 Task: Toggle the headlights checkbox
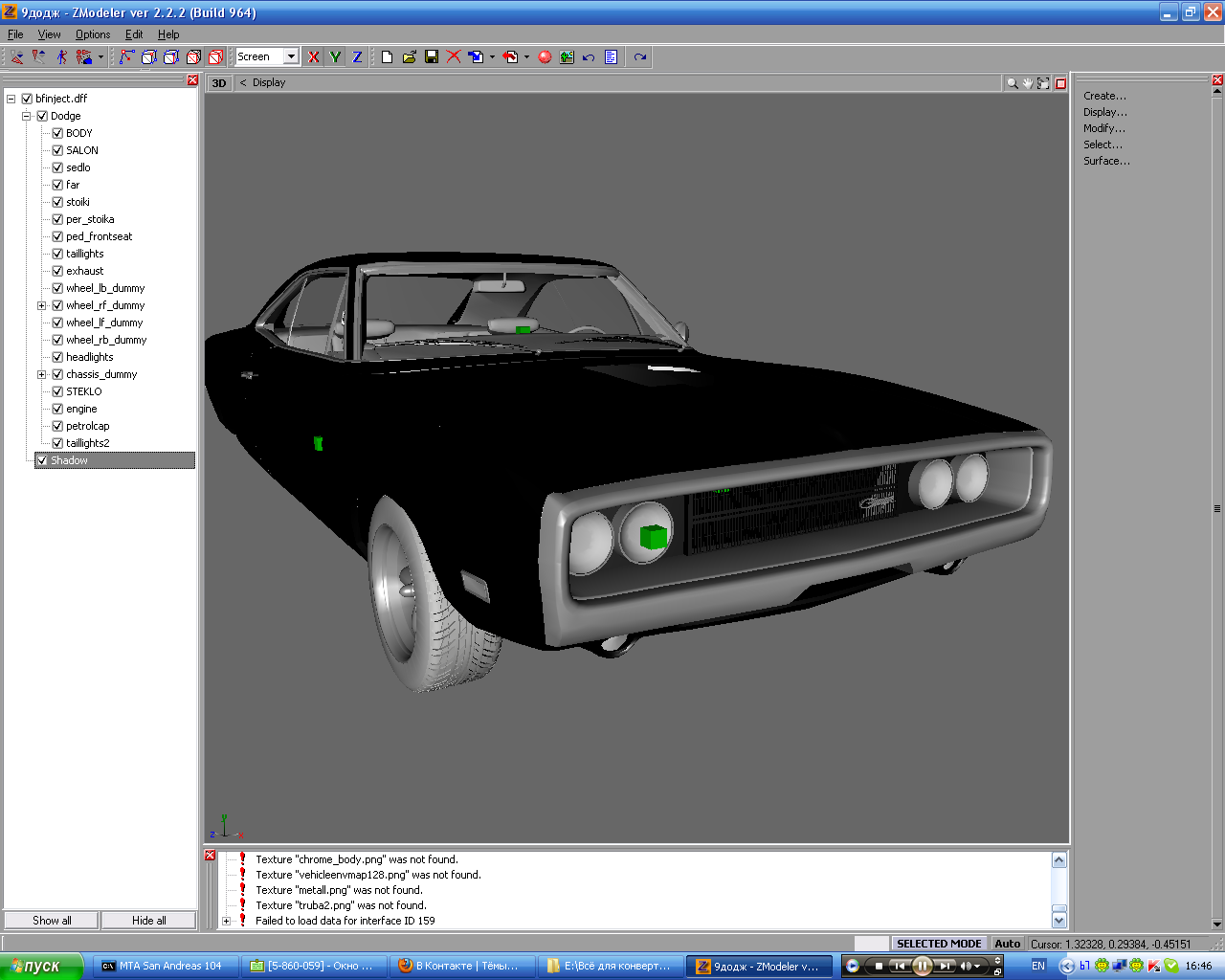[x=57, y=357]
